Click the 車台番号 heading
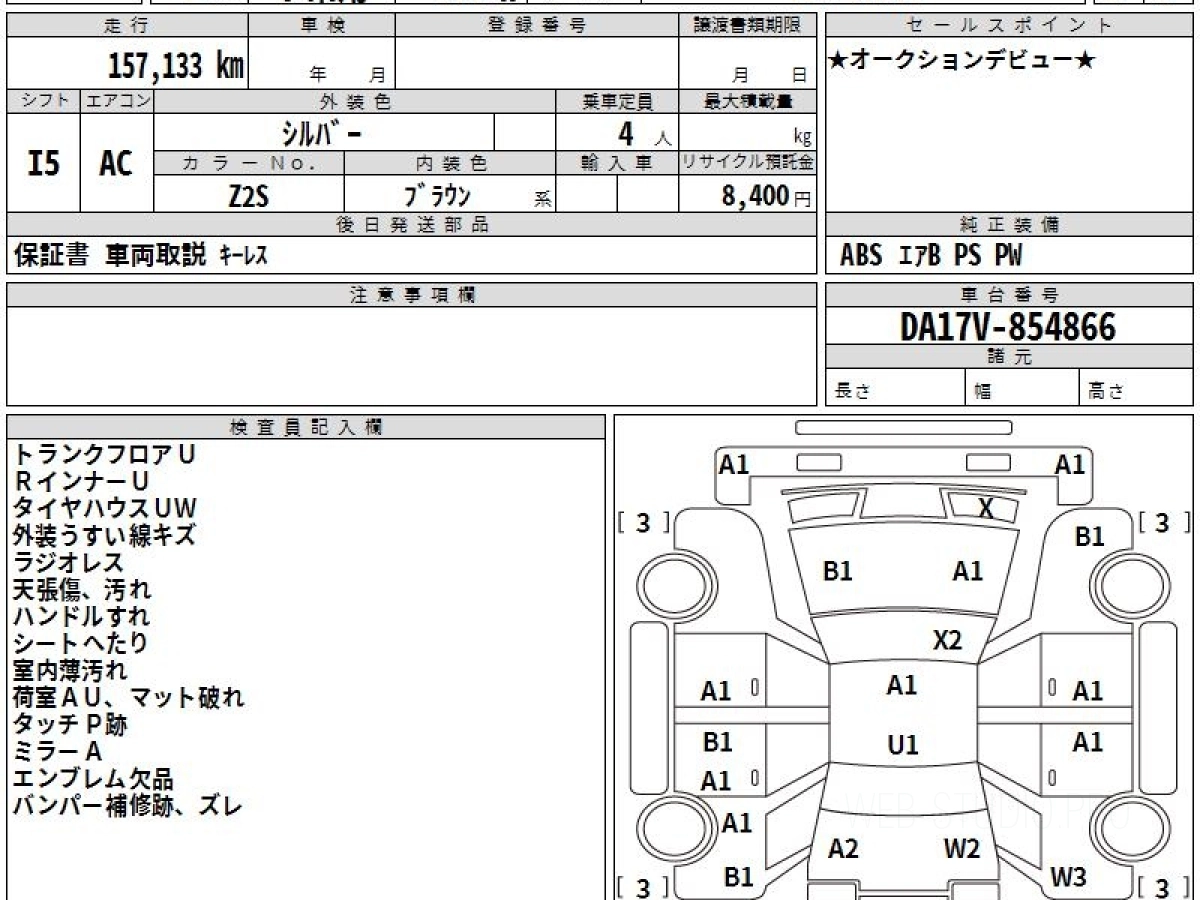 (x=1009, y=294)
